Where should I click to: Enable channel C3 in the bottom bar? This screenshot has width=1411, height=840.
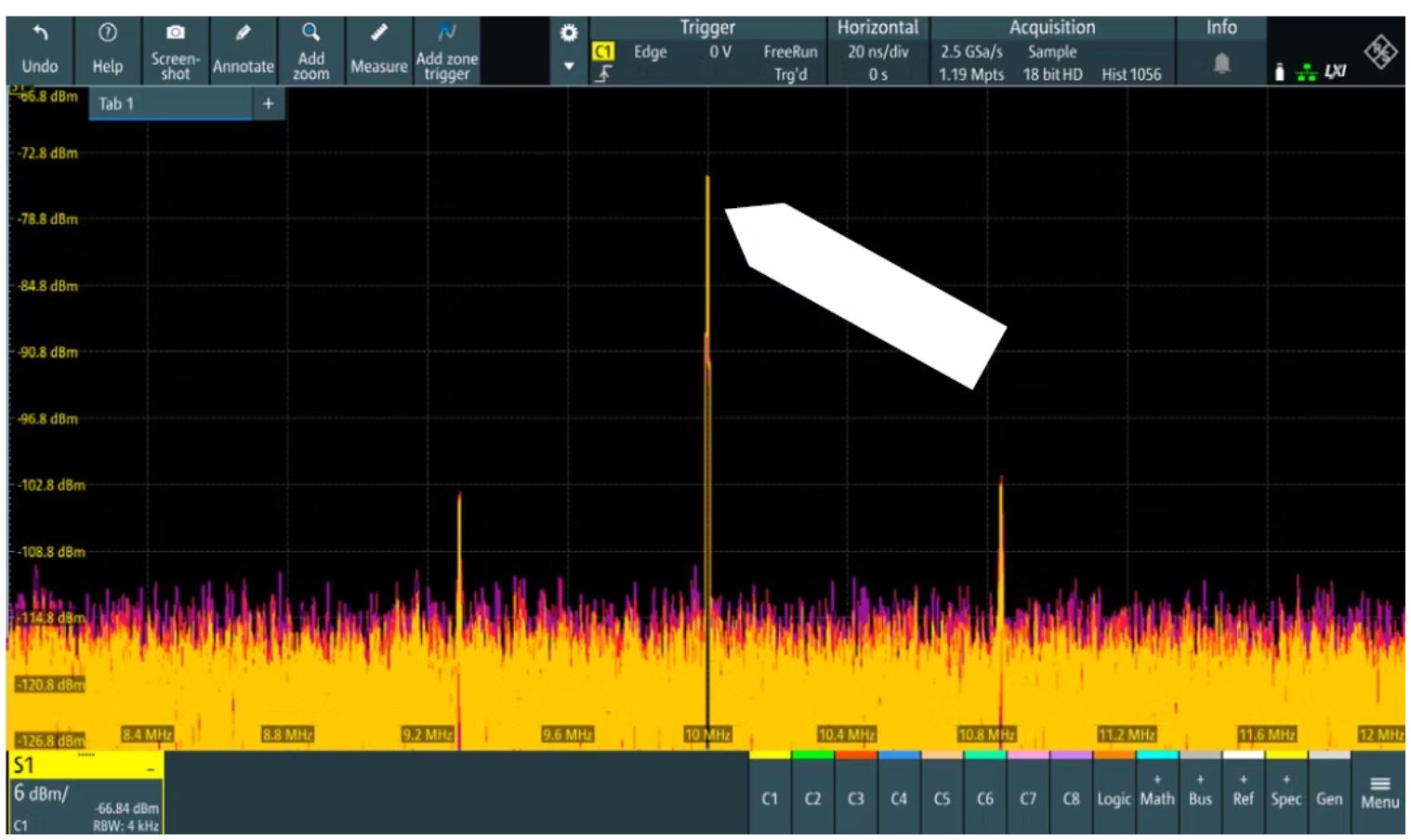tap(855, 797)
